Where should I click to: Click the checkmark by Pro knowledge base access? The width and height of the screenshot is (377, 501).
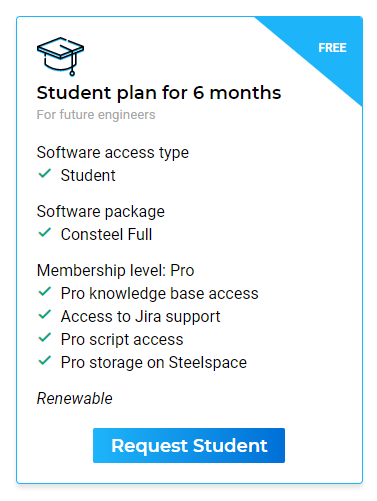click(45, 292)
